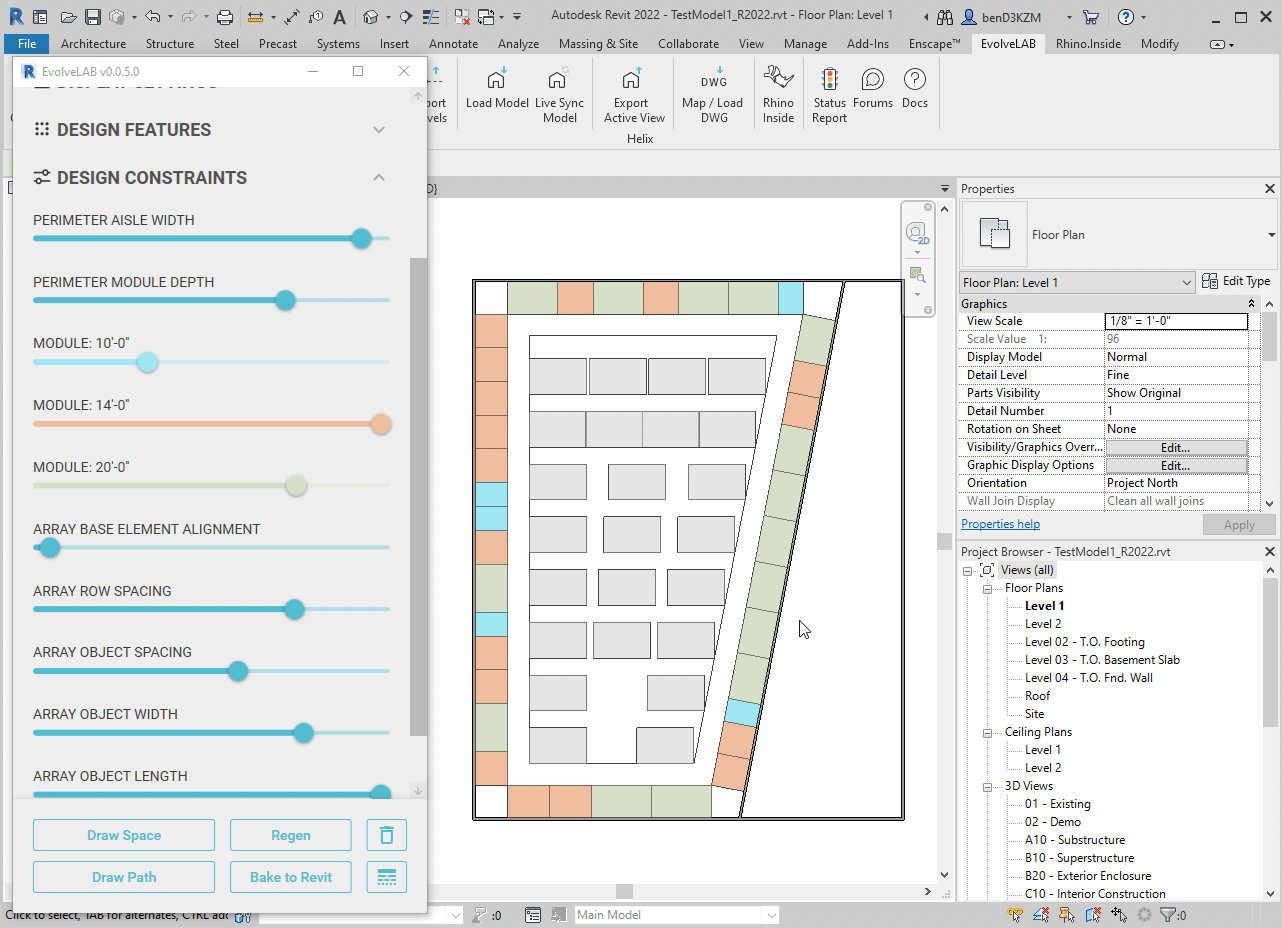This screenshot has height=928, width=1282.
Task: Toggle Drag Elements on Selection icon in status bar
Action: point(1119,915)
